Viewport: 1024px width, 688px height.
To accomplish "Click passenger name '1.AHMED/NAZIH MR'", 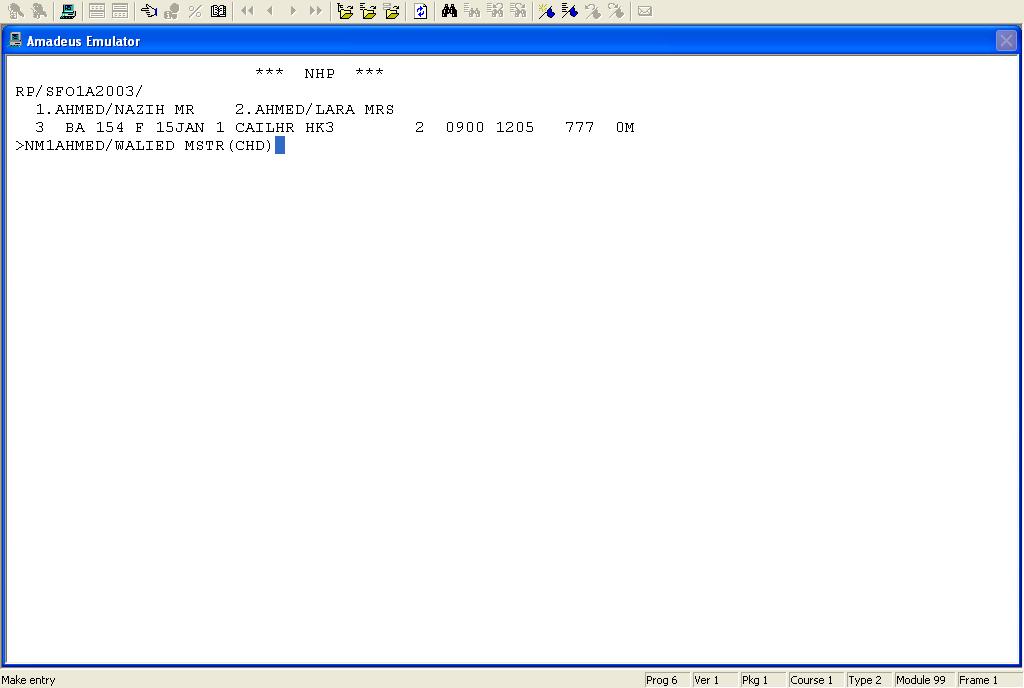I will [x=115, y=110].
